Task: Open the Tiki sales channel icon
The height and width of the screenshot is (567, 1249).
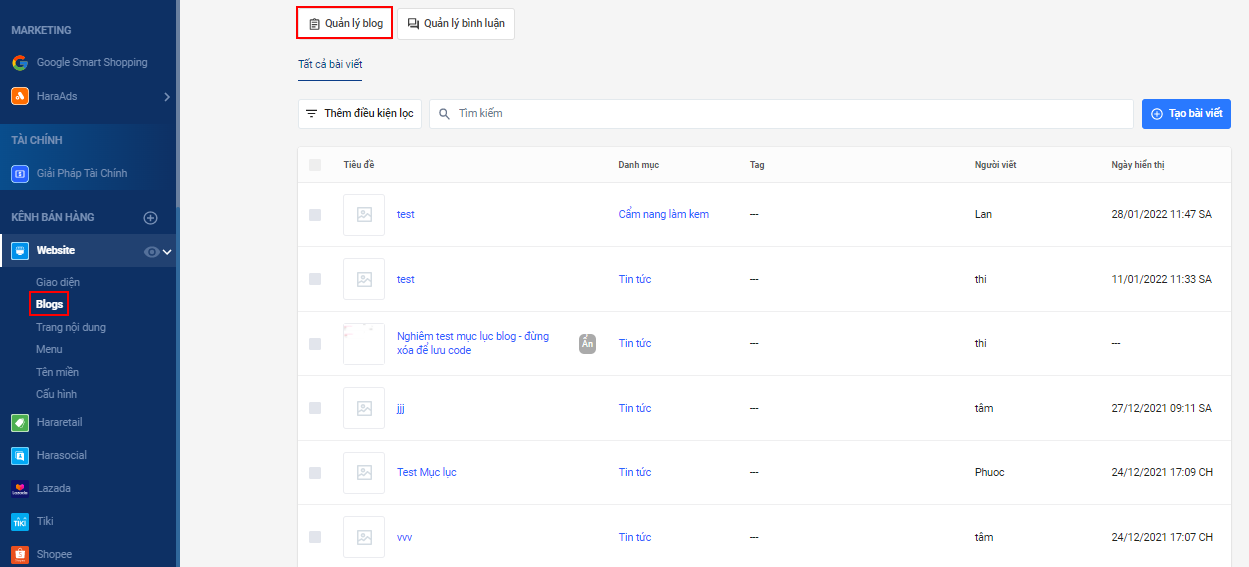Action: click(19, 521)
